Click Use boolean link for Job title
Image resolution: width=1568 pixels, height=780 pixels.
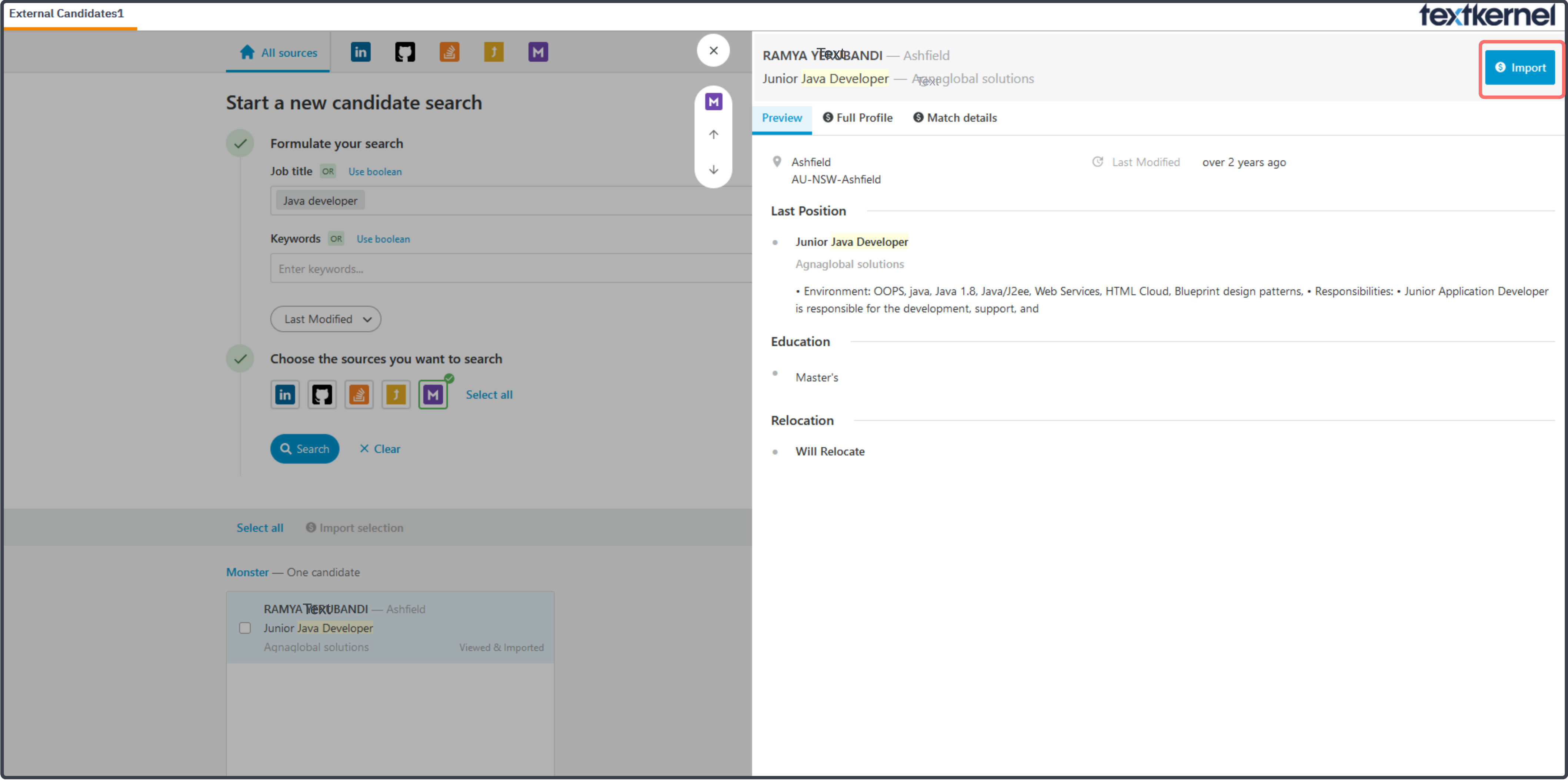[x=375, y=172]
